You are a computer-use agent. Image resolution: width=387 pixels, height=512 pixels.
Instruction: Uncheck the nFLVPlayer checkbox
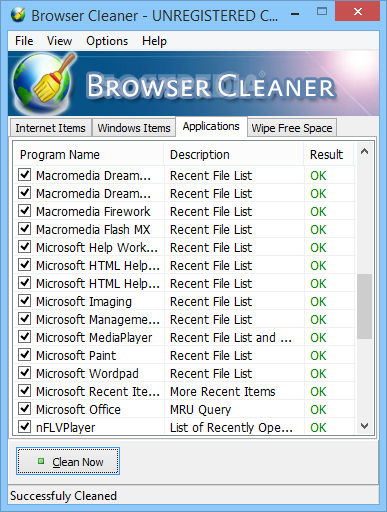pos(25,427)
